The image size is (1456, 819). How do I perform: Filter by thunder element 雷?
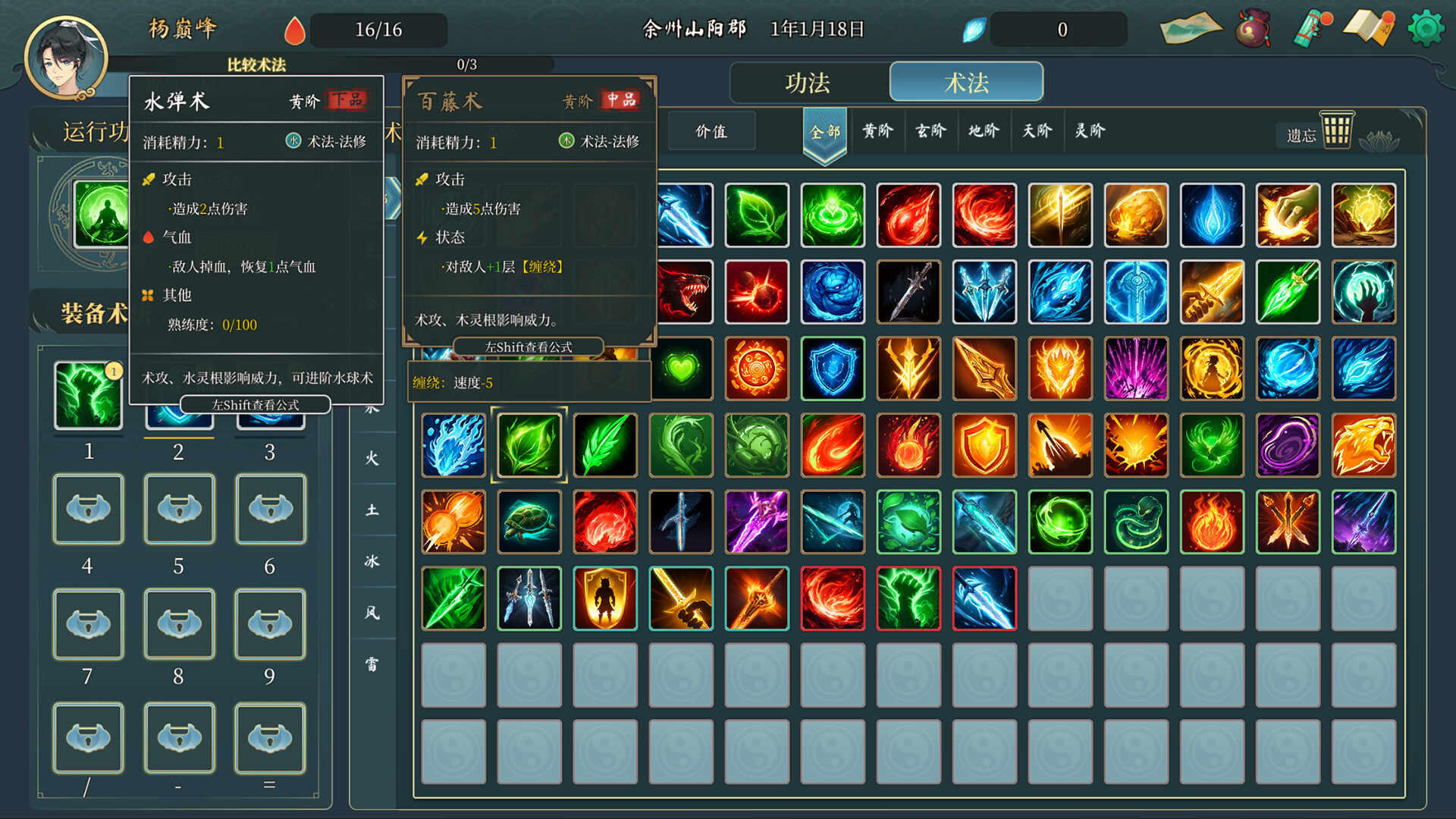(372, 664)
